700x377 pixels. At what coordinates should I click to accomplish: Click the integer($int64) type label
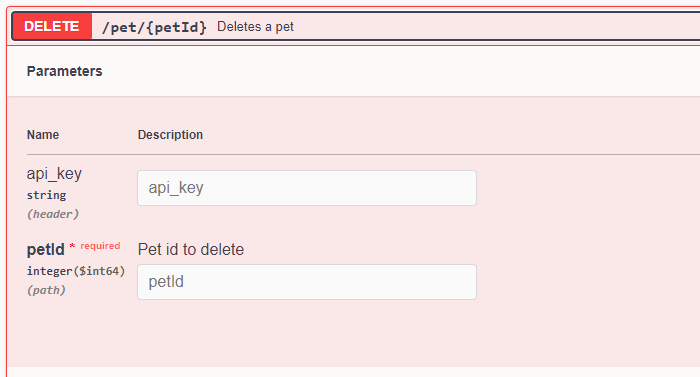[x=76, y=271]
